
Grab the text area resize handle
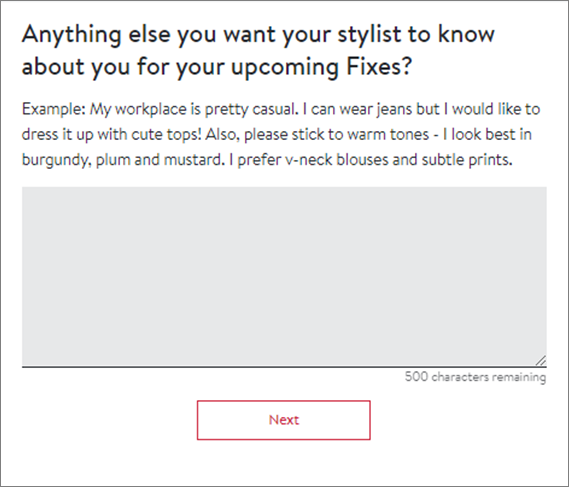pyautogui.click(x=541, y=360)
